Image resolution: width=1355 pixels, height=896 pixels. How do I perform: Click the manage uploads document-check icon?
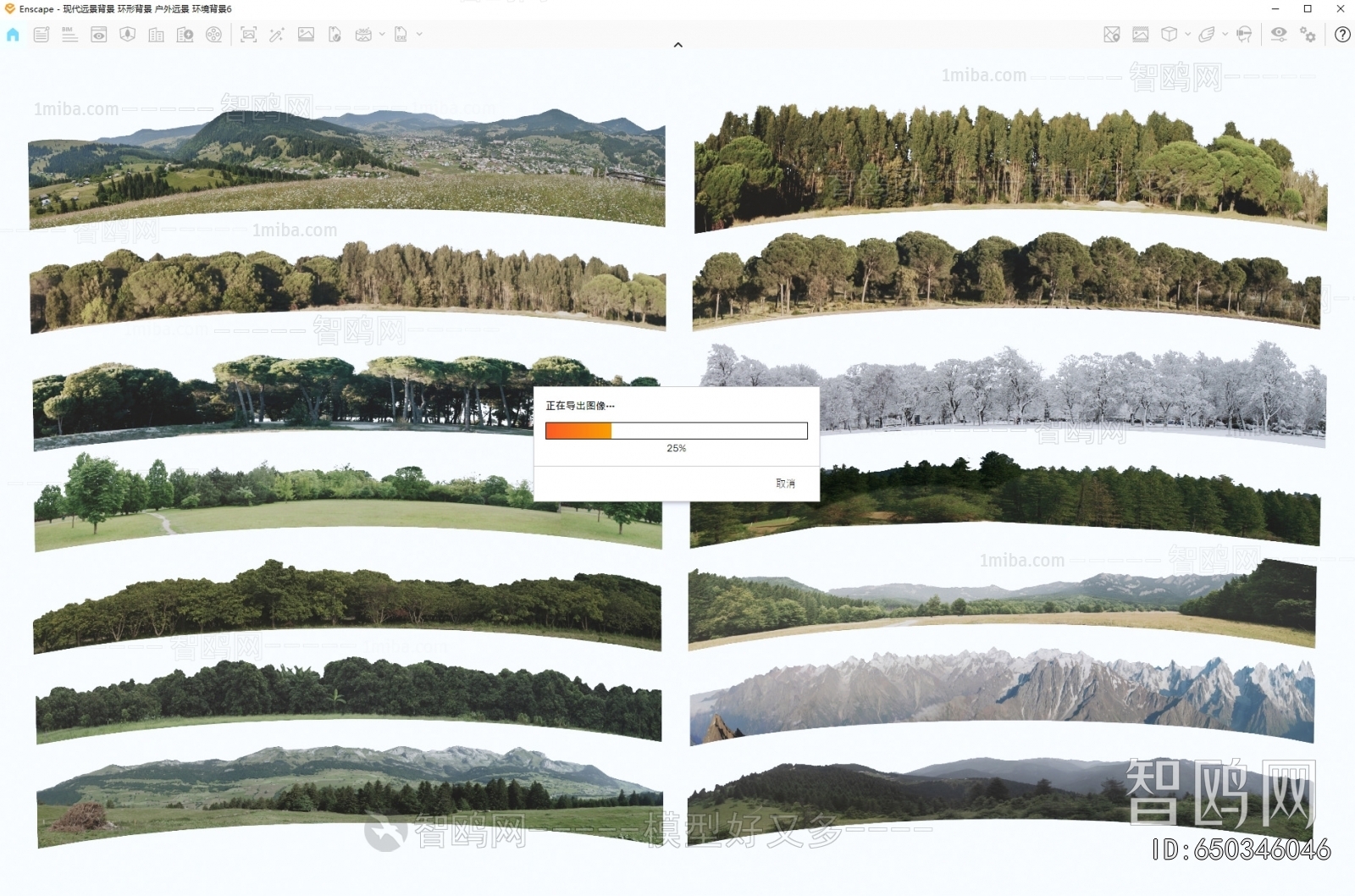(x=335, y=35)
